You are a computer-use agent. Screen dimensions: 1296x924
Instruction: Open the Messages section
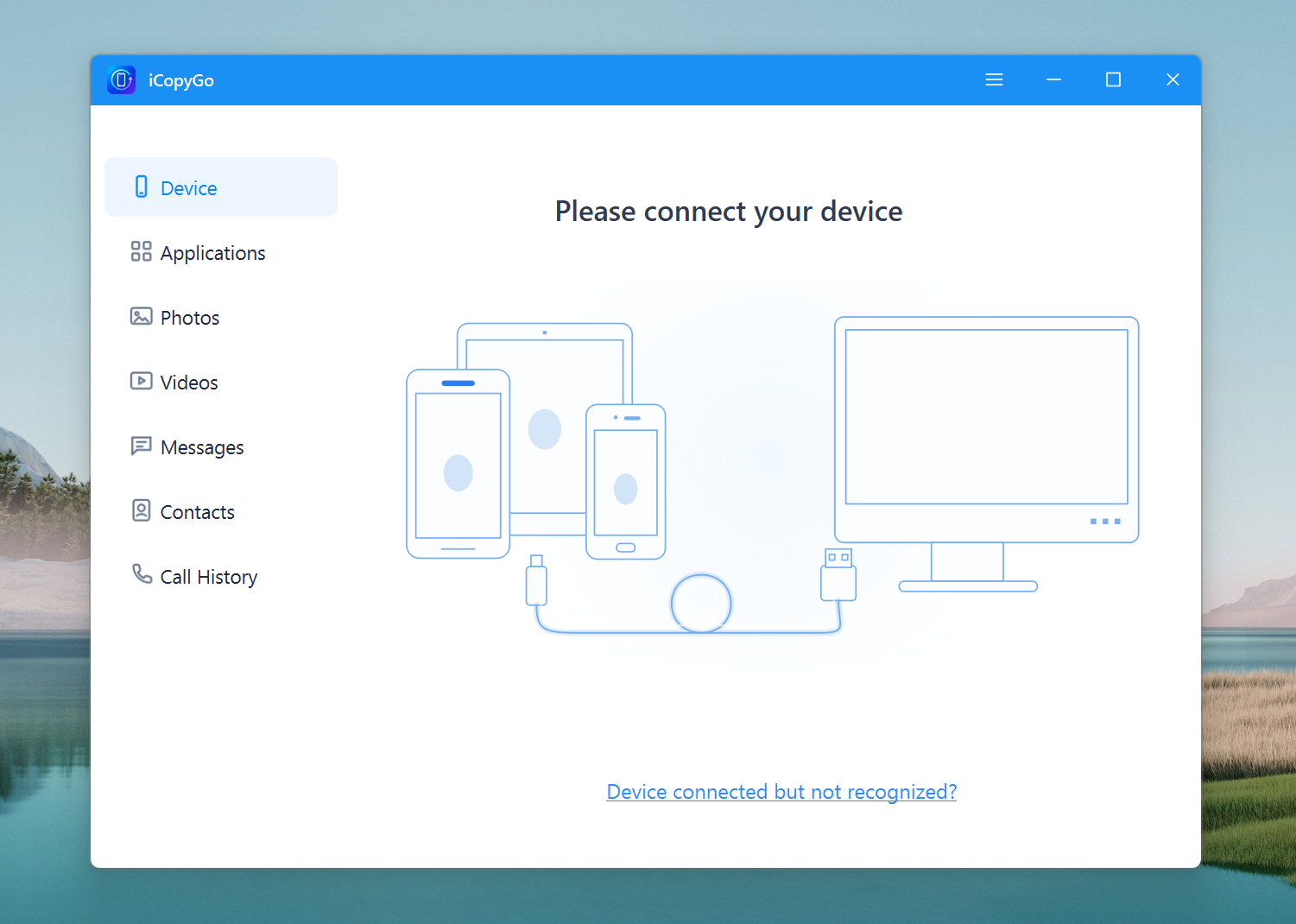[202, 448]
